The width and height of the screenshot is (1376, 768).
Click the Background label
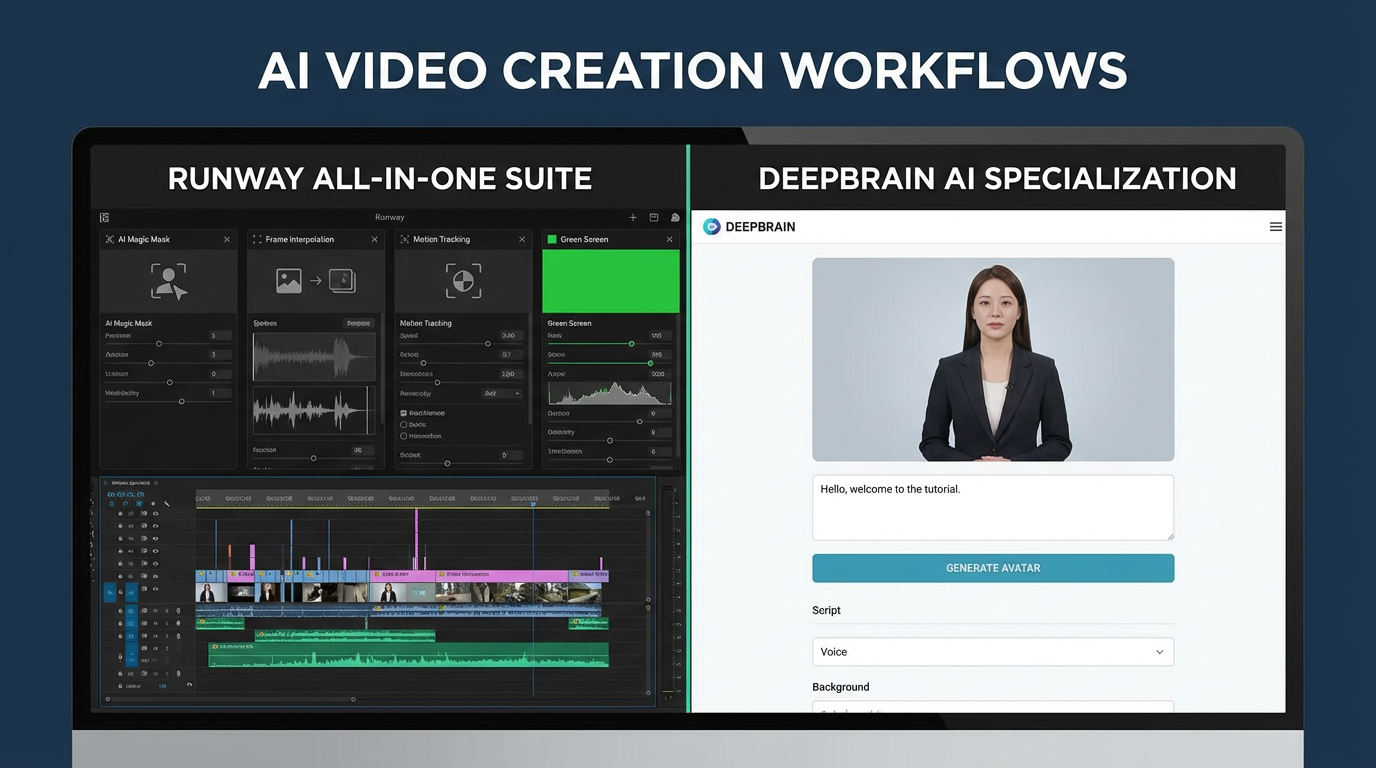coord(840,687)
